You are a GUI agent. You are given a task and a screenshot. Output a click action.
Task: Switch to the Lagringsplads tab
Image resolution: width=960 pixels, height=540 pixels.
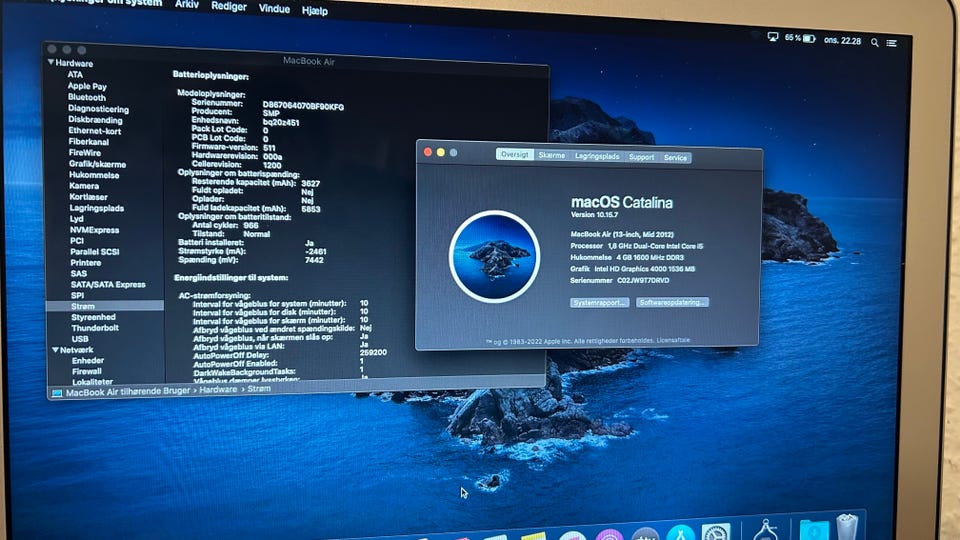click(x=597, y=156)
